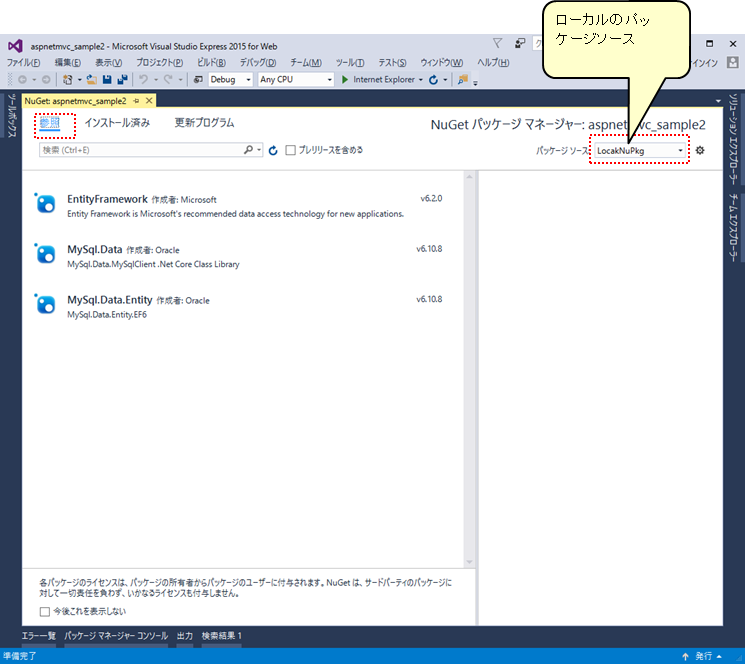
Task: Pin the NuGet tab with the pin icon
Action: [x=136, y=101]
